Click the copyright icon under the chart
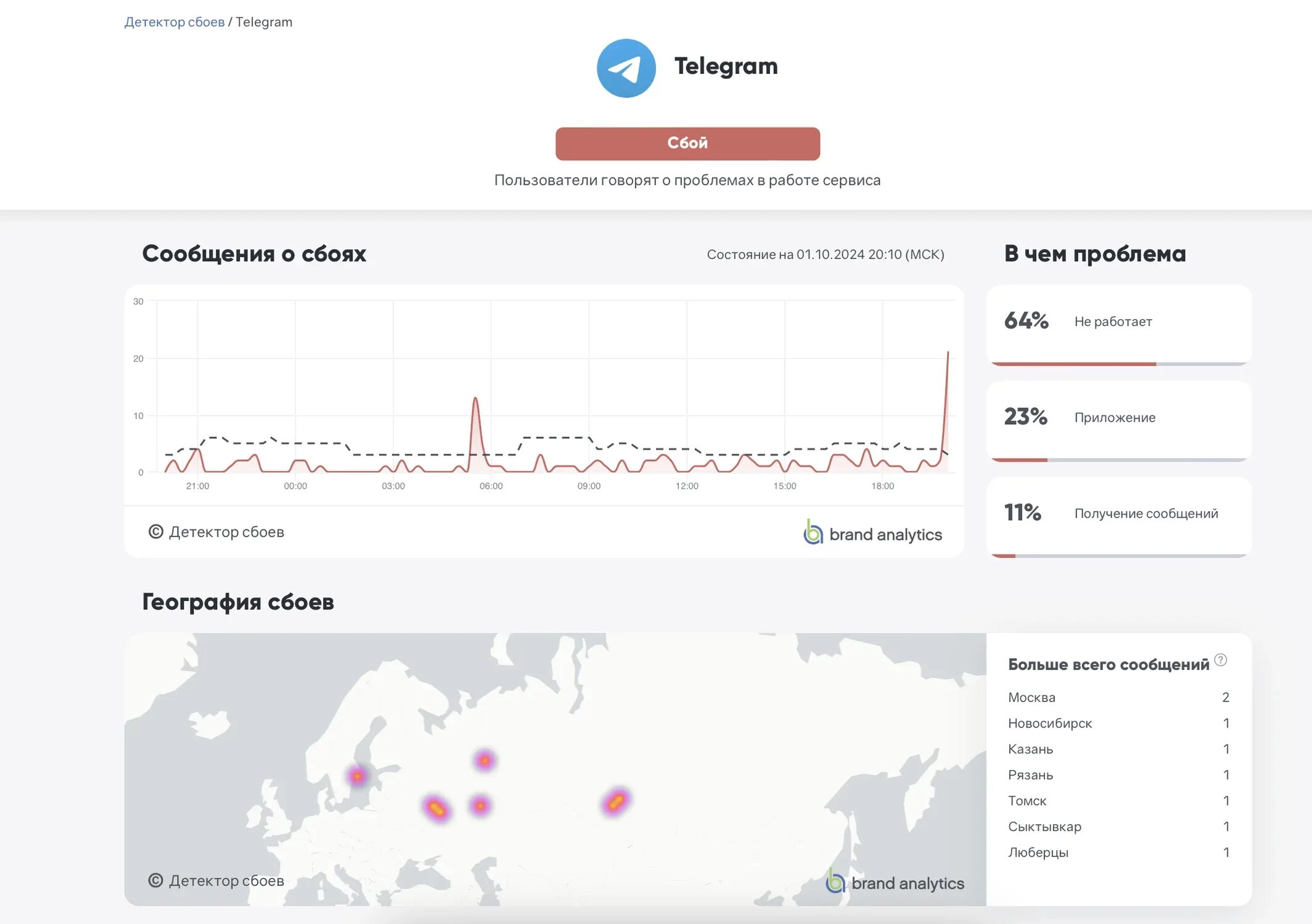 (x=156, y=531)
